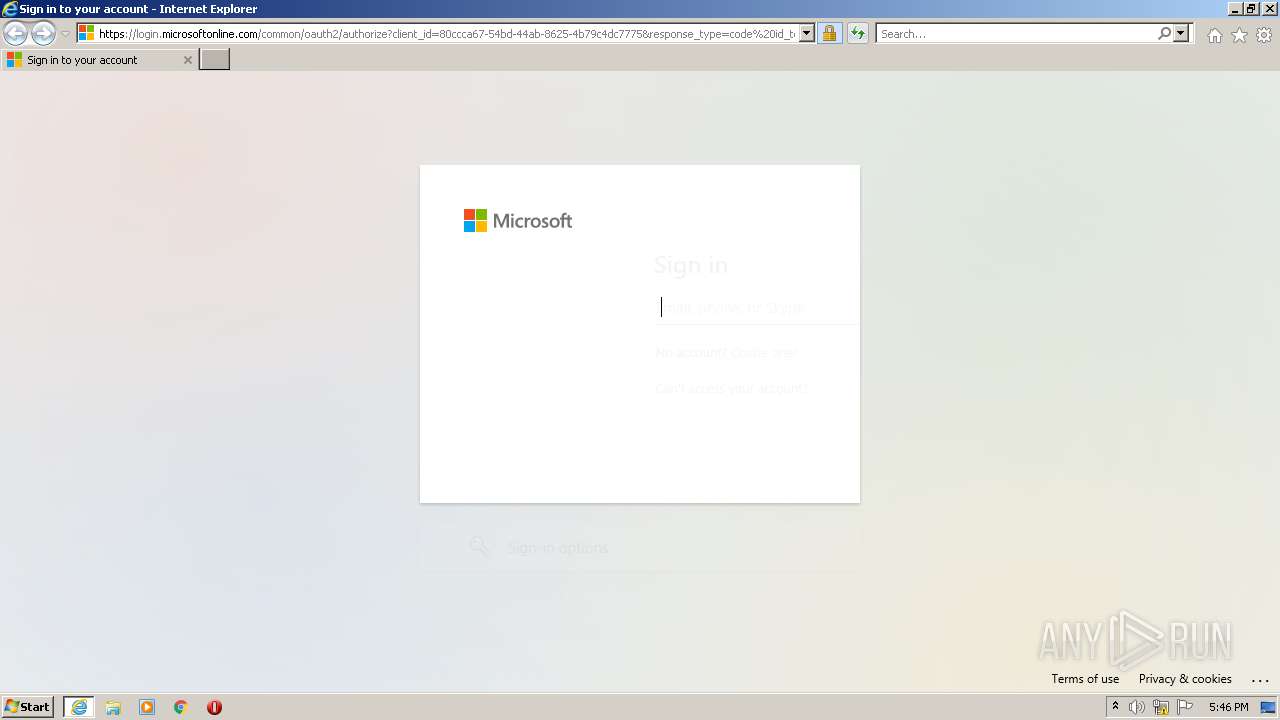Click the email or phone input field
Image resolution: width=1280 pixels, height=720 pixels.
(756, 308)
